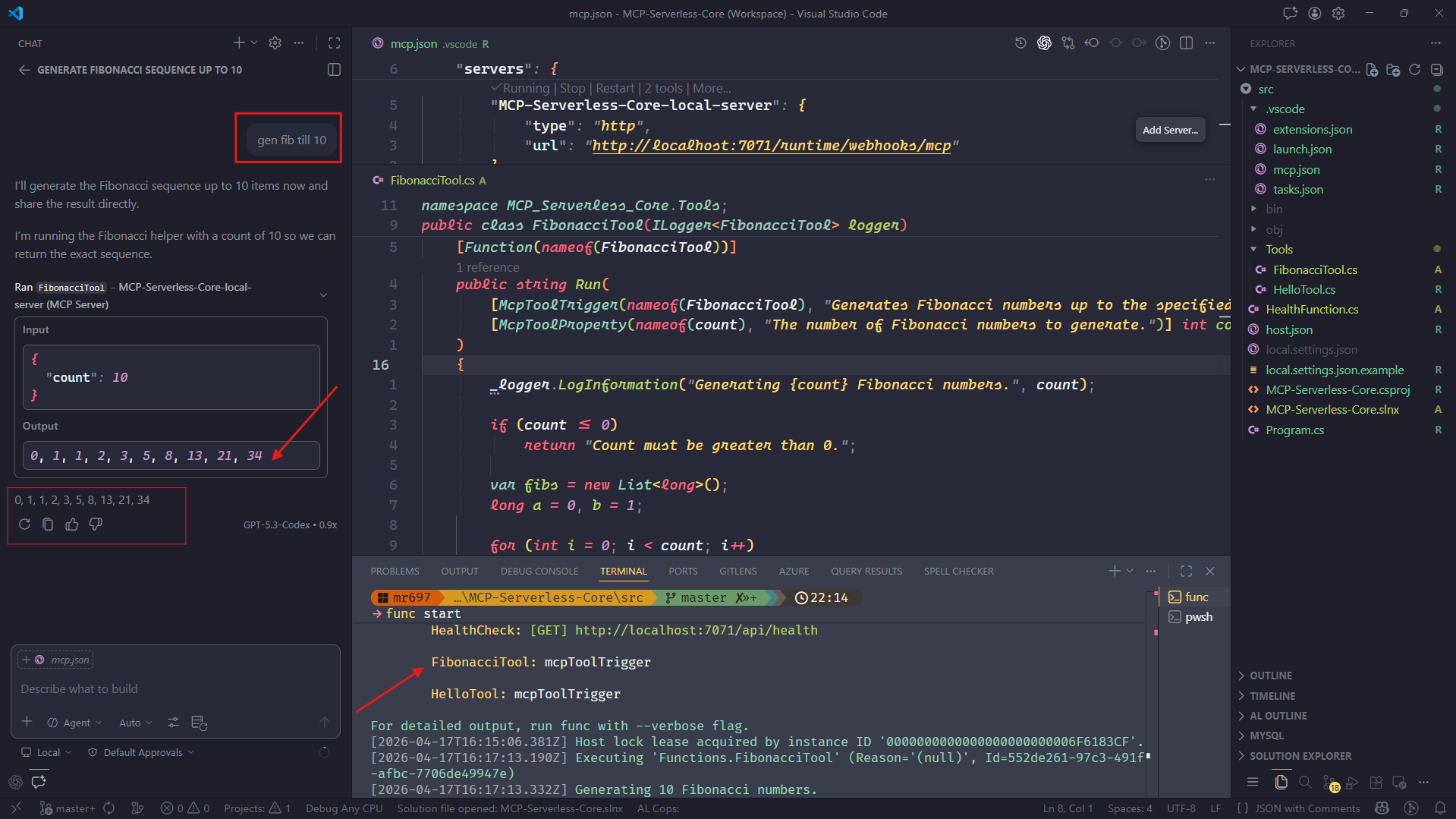Image resolution: width=1456 pixels, height=819 pixels.
Task: Maximize the terminal panel size
Action: coord(1186,571)
